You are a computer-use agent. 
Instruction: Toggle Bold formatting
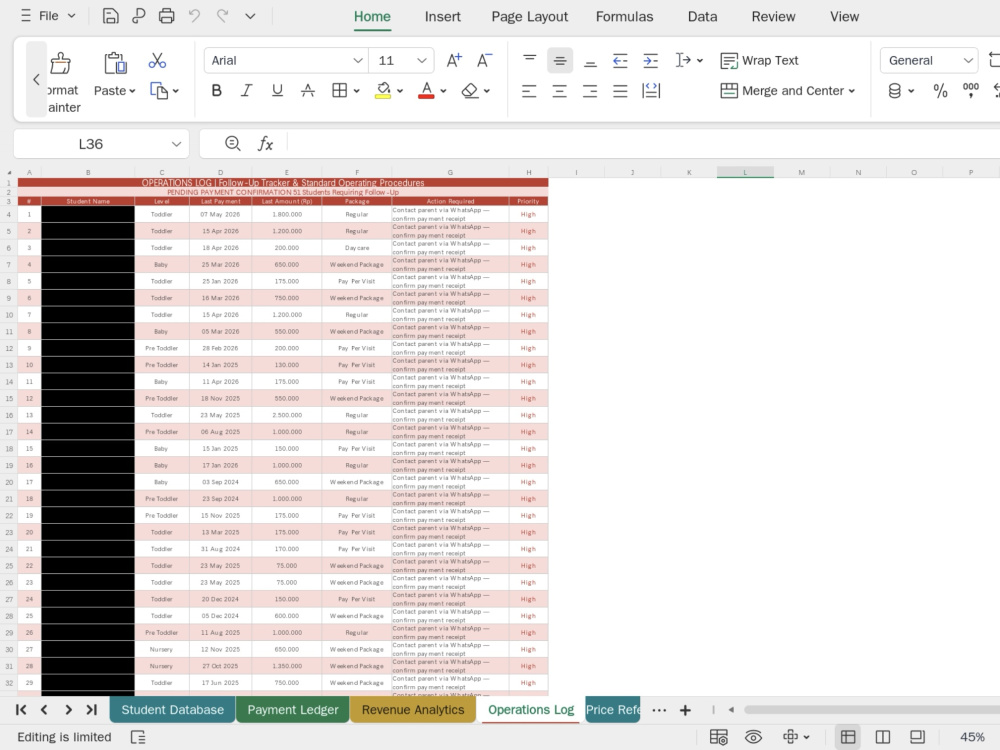tap(216, 91)
